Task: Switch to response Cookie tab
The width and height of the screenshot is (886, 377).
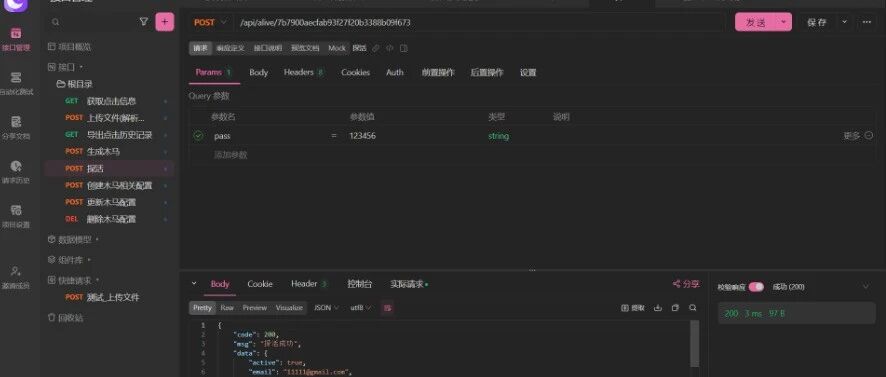Action: click(x=260, y=284)
